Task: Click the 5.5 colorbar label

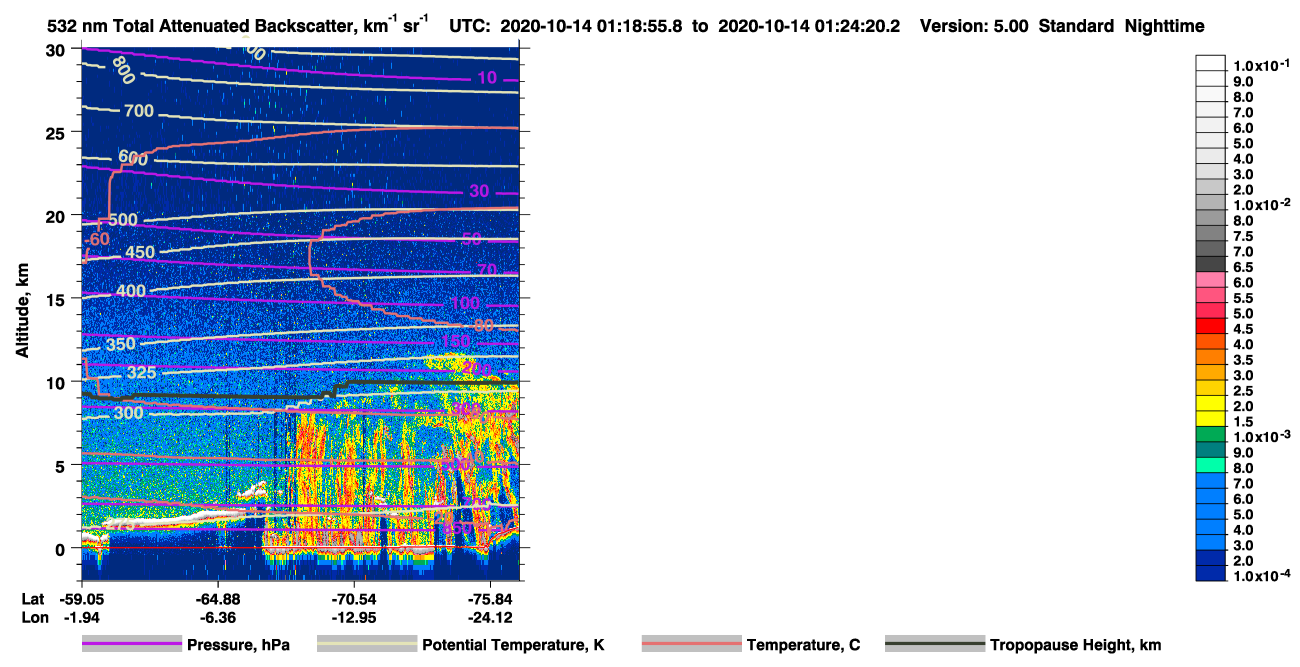Action: tap(1242, 298)
